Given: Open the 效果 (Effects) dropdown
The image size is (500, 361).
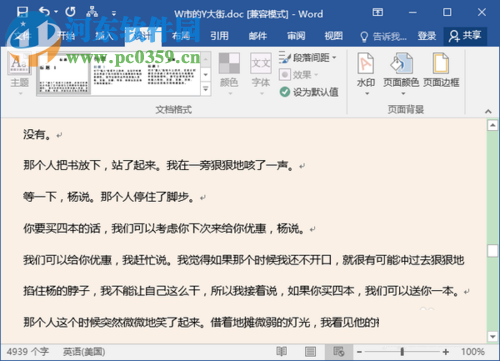Looking at the screenshot, I should [298, 75].
